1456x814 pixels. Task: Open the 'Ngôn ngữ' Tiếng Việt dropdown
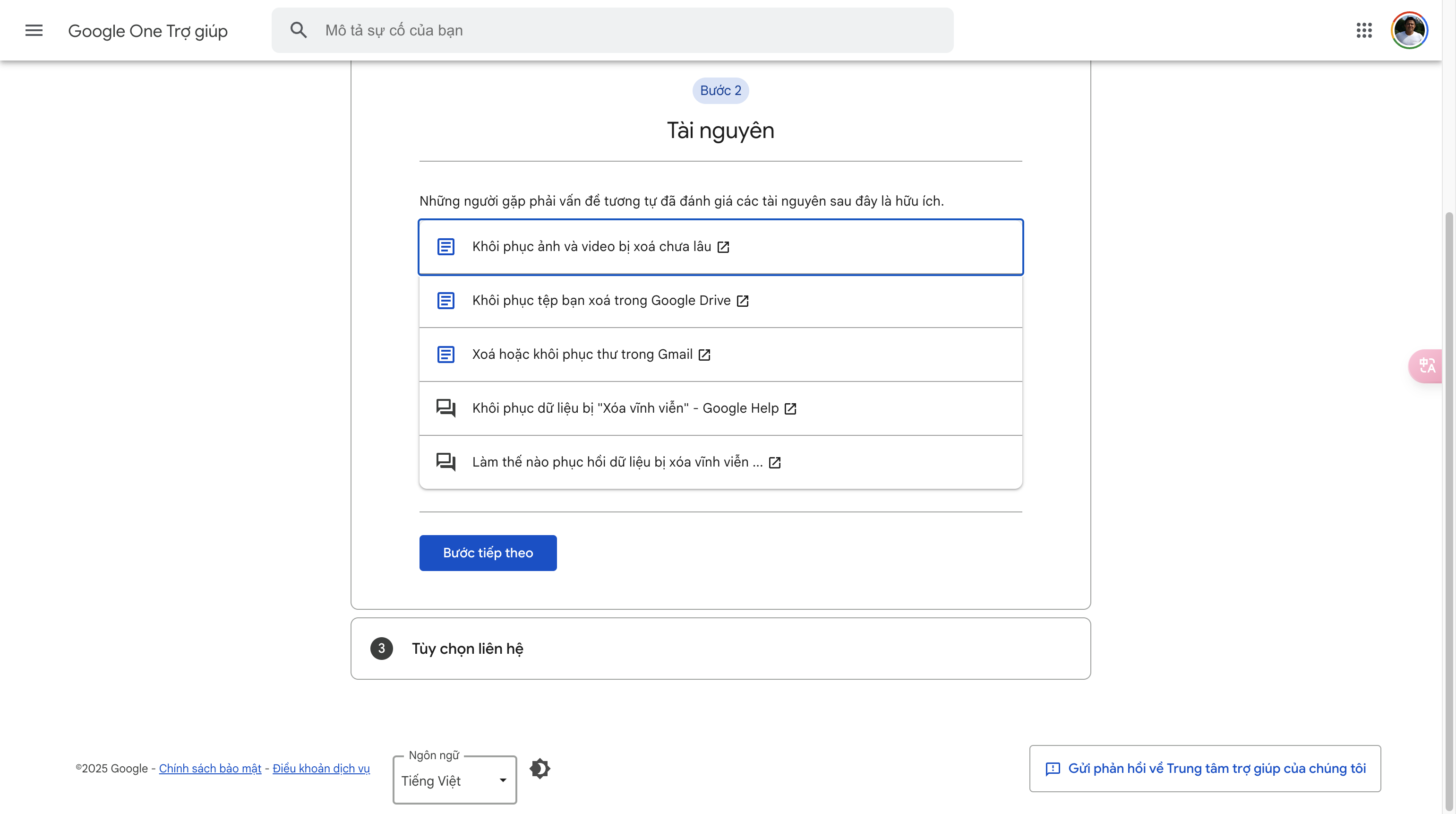[x=454, y=780]
